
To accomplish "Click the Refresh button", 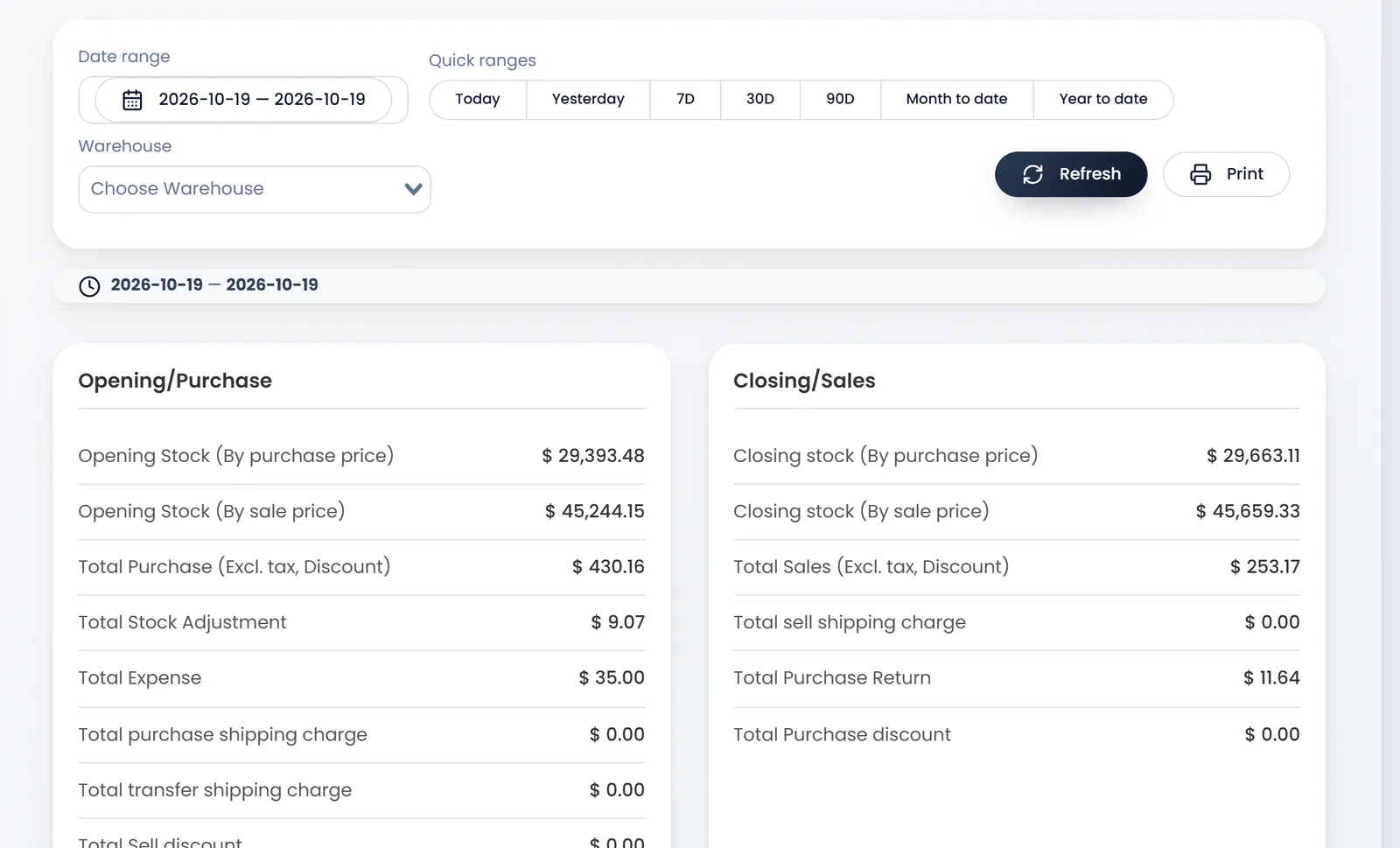I will (x=1071, y=174).
